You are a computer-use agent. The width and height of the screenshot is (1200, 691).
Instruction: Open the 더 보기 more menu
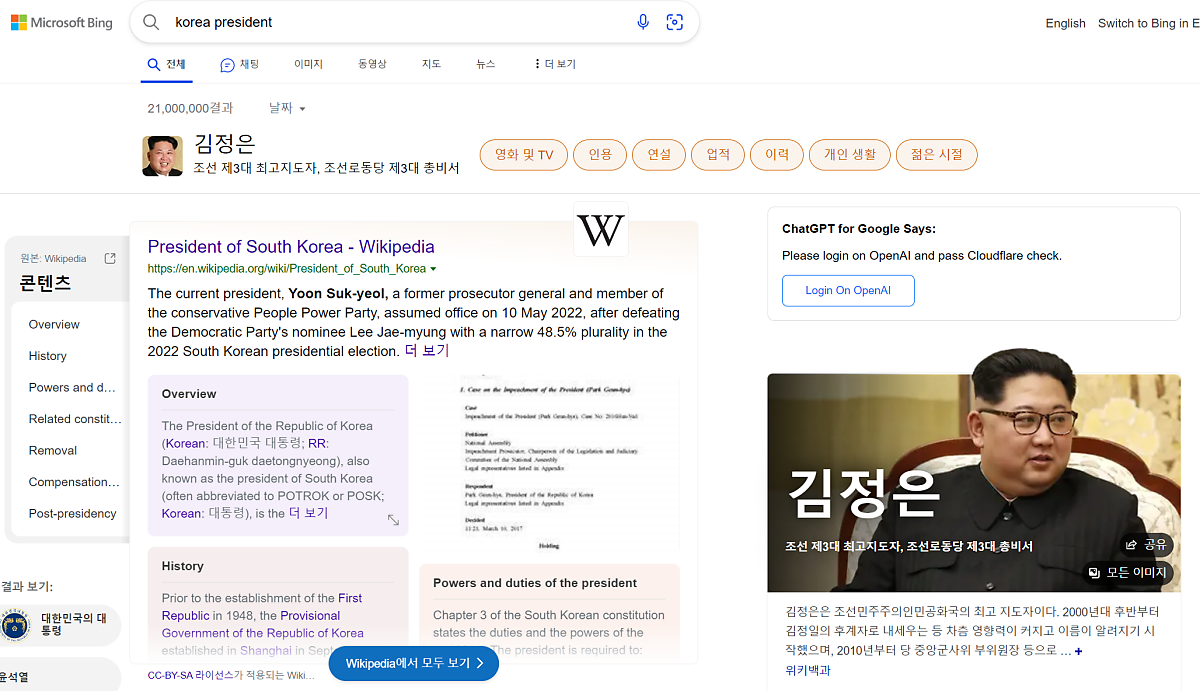point(555,64)
